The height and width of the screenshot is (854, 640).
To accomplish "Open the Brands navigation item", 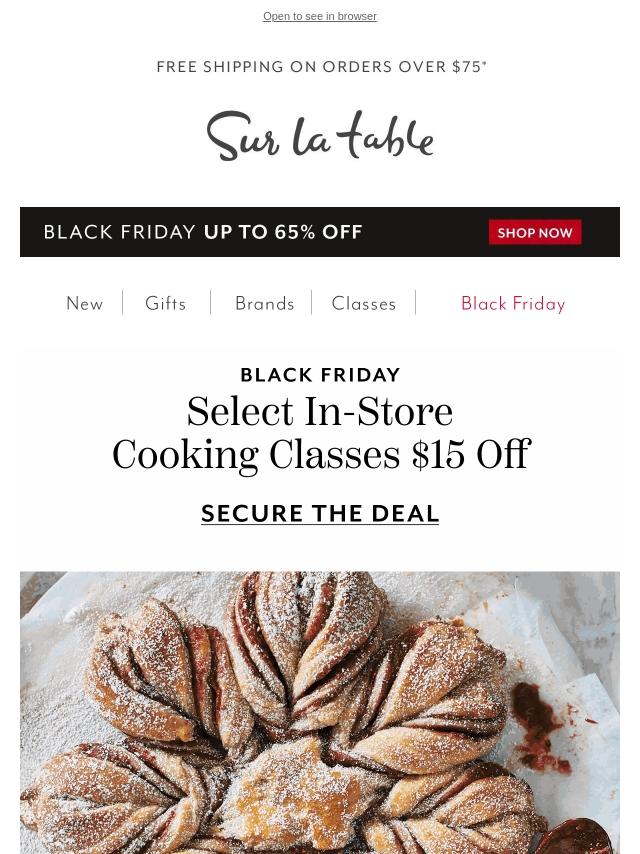I will (265, 304).
